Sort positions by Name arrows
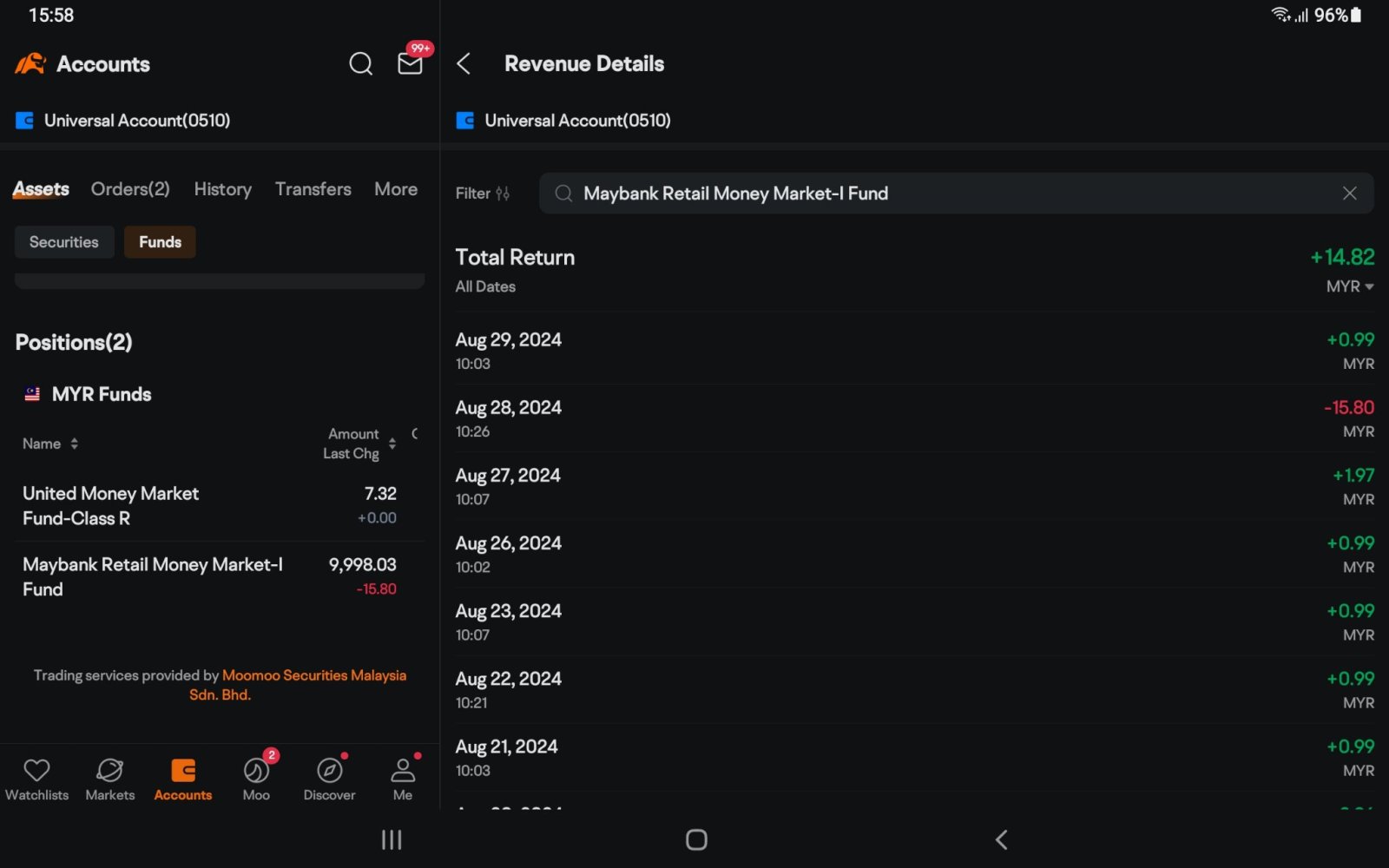This screenshot has width=1389, height=868. (75, 444)
